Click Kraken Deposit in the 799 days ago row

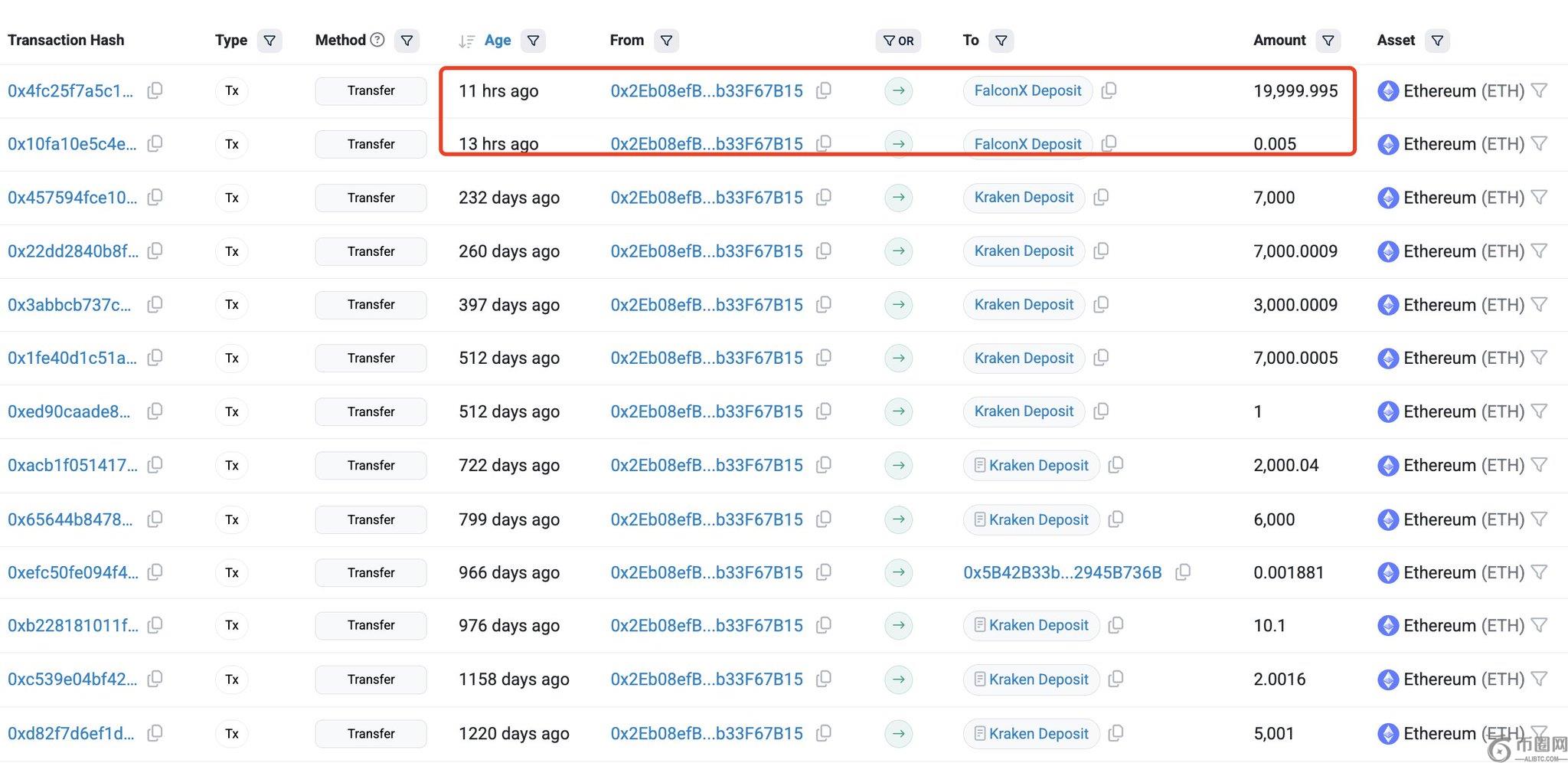pos(1038,519)
